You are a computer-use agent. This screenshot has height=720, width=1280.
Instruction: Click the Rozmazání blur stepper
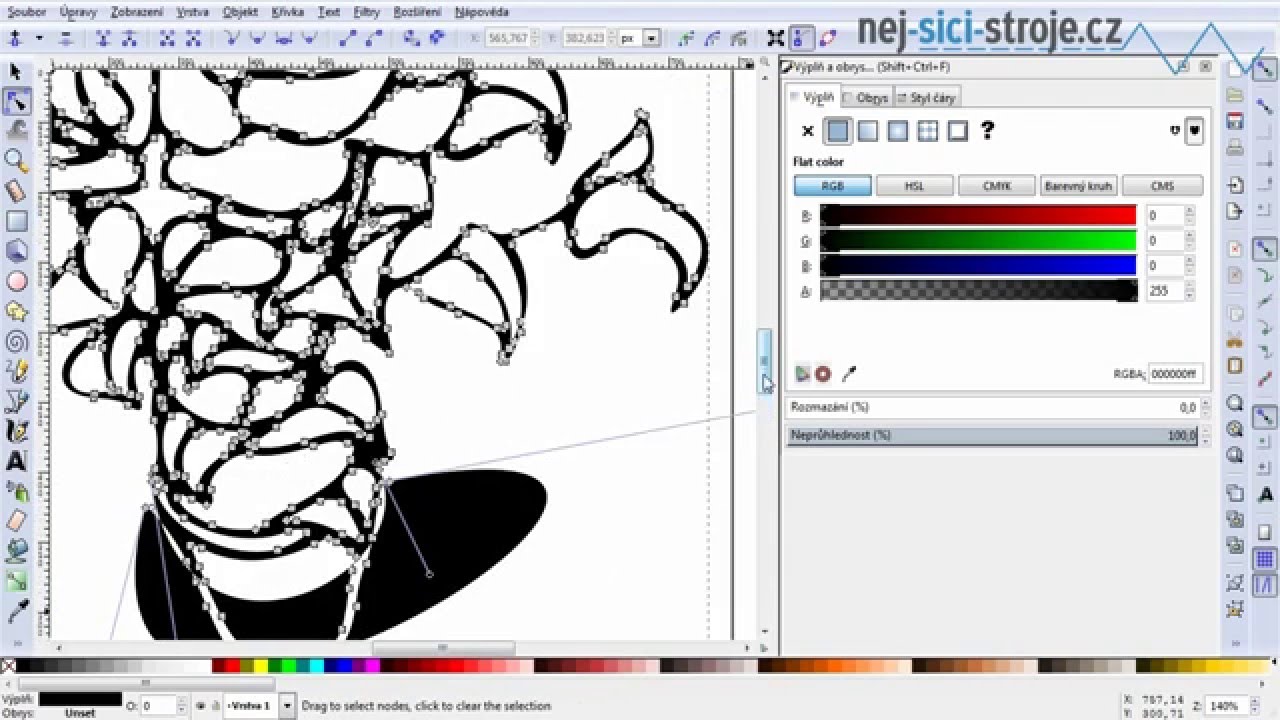1204,407
